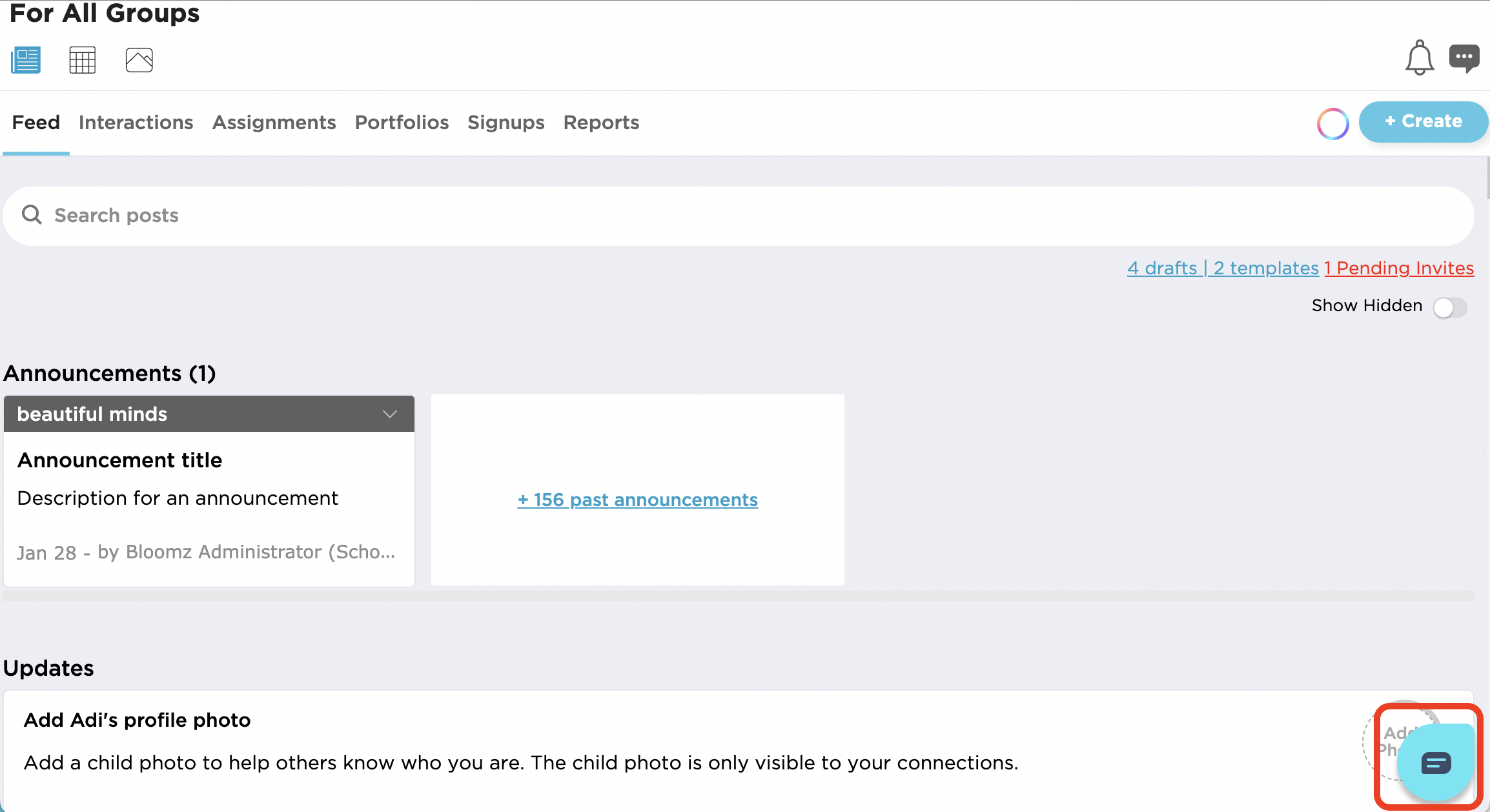Screen dimensions: 1490x812
Task: Open the Assignments tab
Action: 274,123
